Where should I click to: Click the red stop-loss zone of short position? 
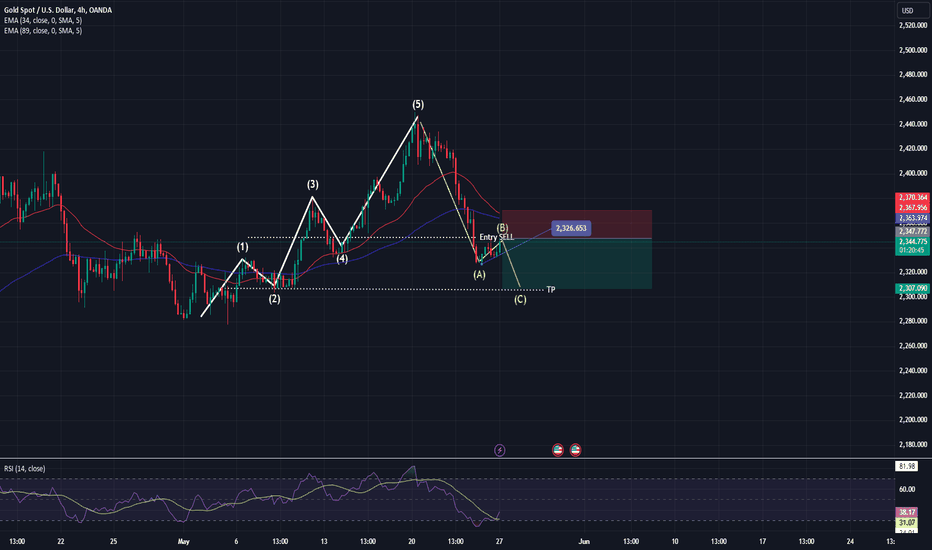pyautogui.click(x=577, y=224)
